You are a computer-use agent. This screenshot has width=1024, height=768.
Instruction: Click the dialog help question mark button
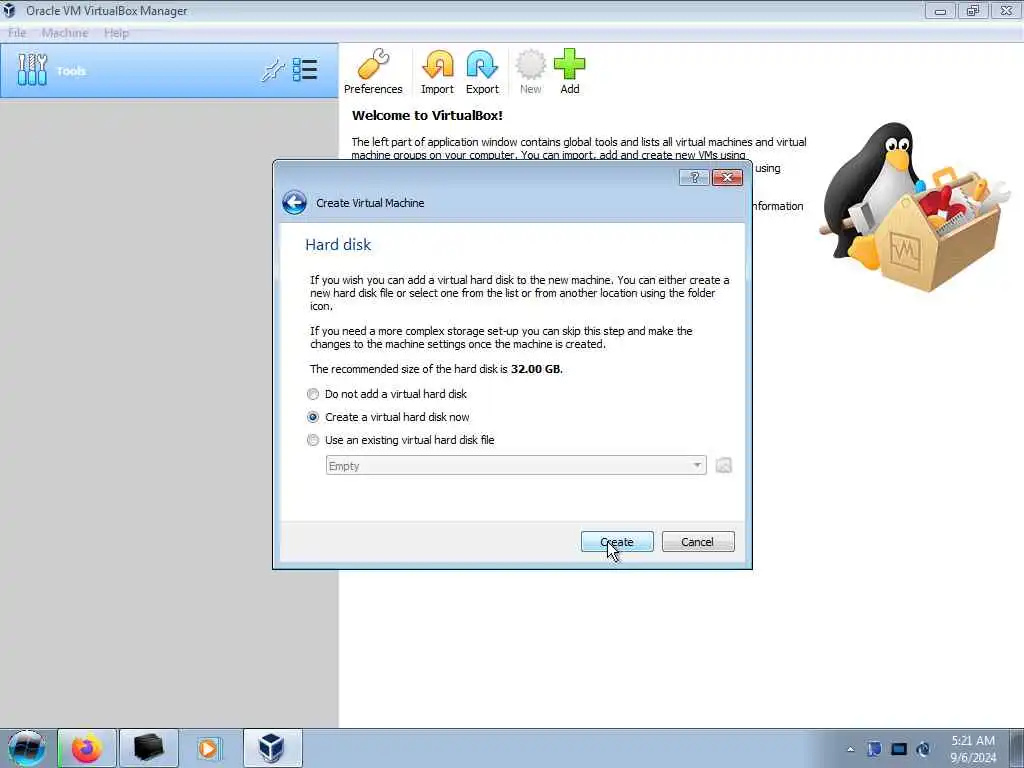(694, 178)
